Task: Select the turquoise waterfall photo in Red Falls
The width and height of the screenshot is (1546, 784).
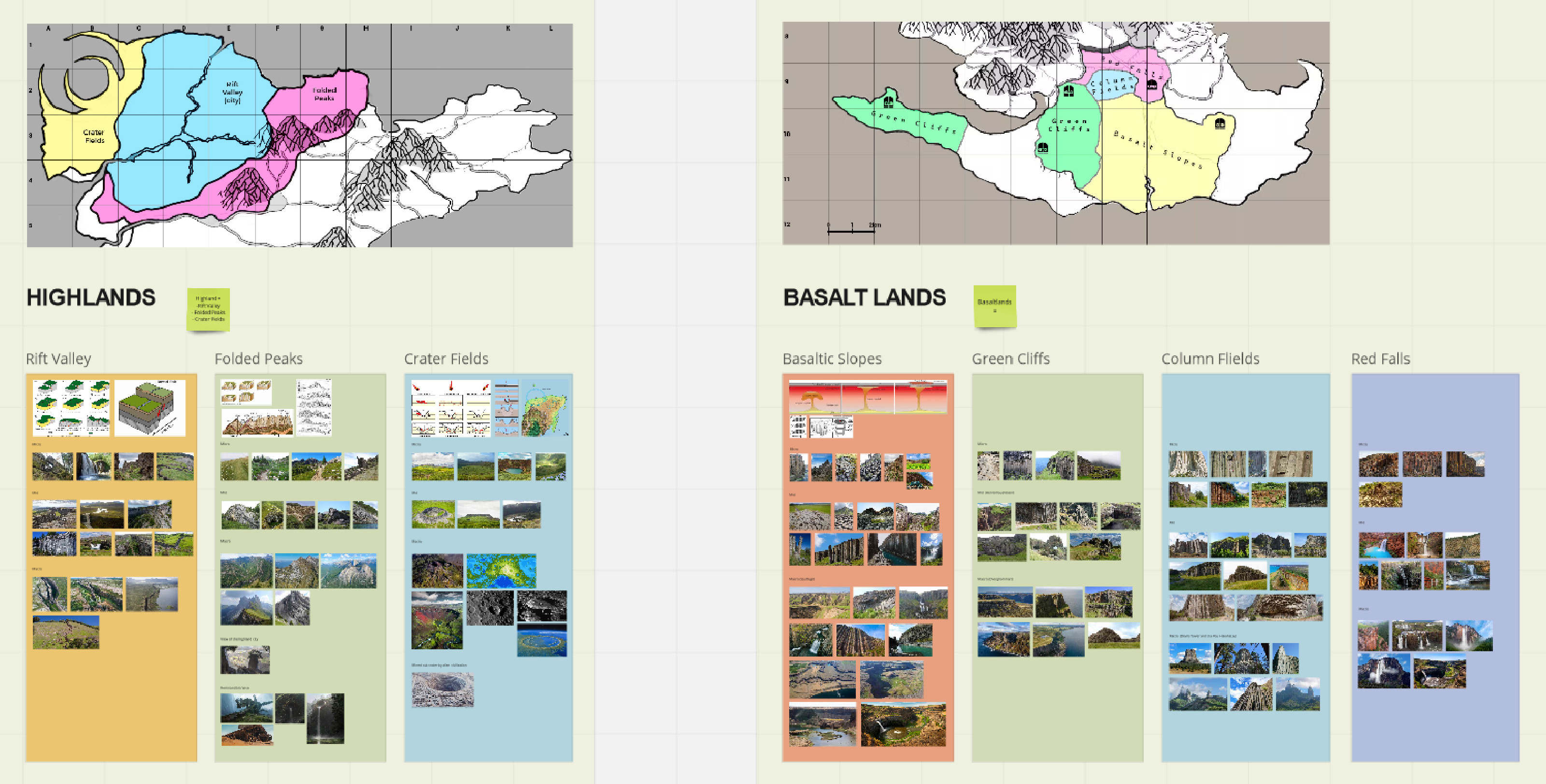Action: point(1381,545)
